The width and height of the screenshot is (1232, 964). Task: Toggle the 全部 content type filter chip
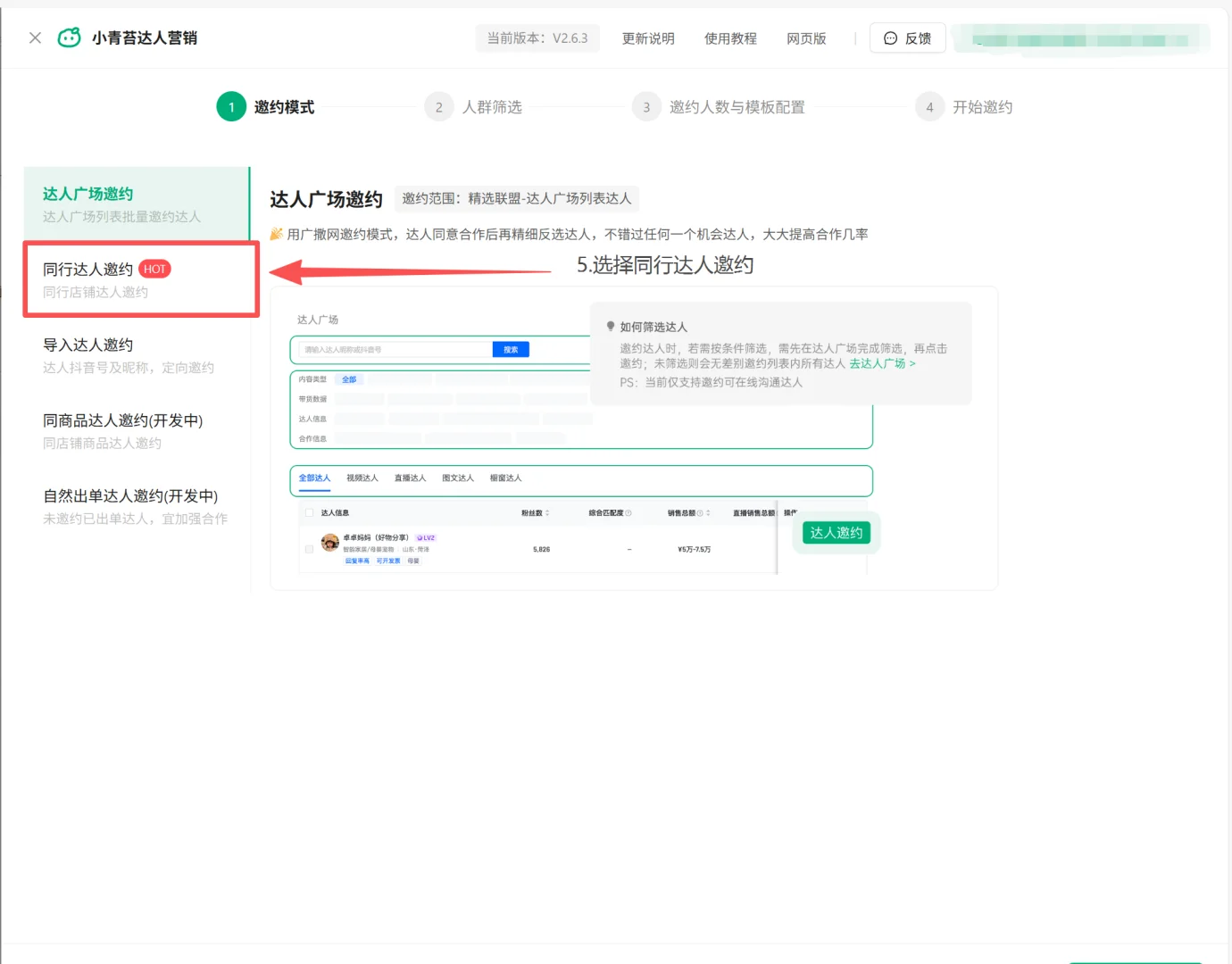[349, 378]
